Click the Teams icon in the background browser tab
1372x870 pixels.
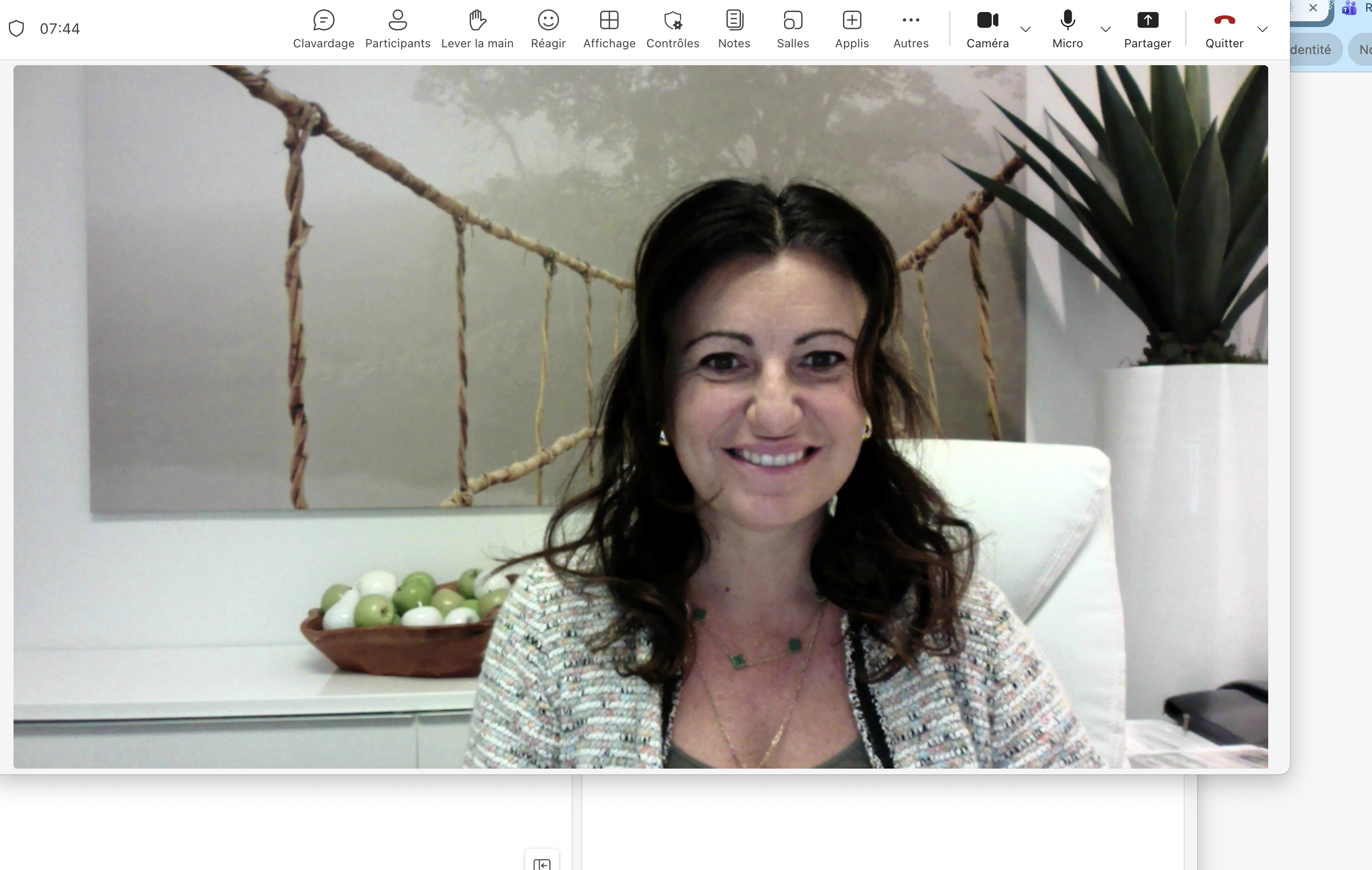pos(1349,8)
